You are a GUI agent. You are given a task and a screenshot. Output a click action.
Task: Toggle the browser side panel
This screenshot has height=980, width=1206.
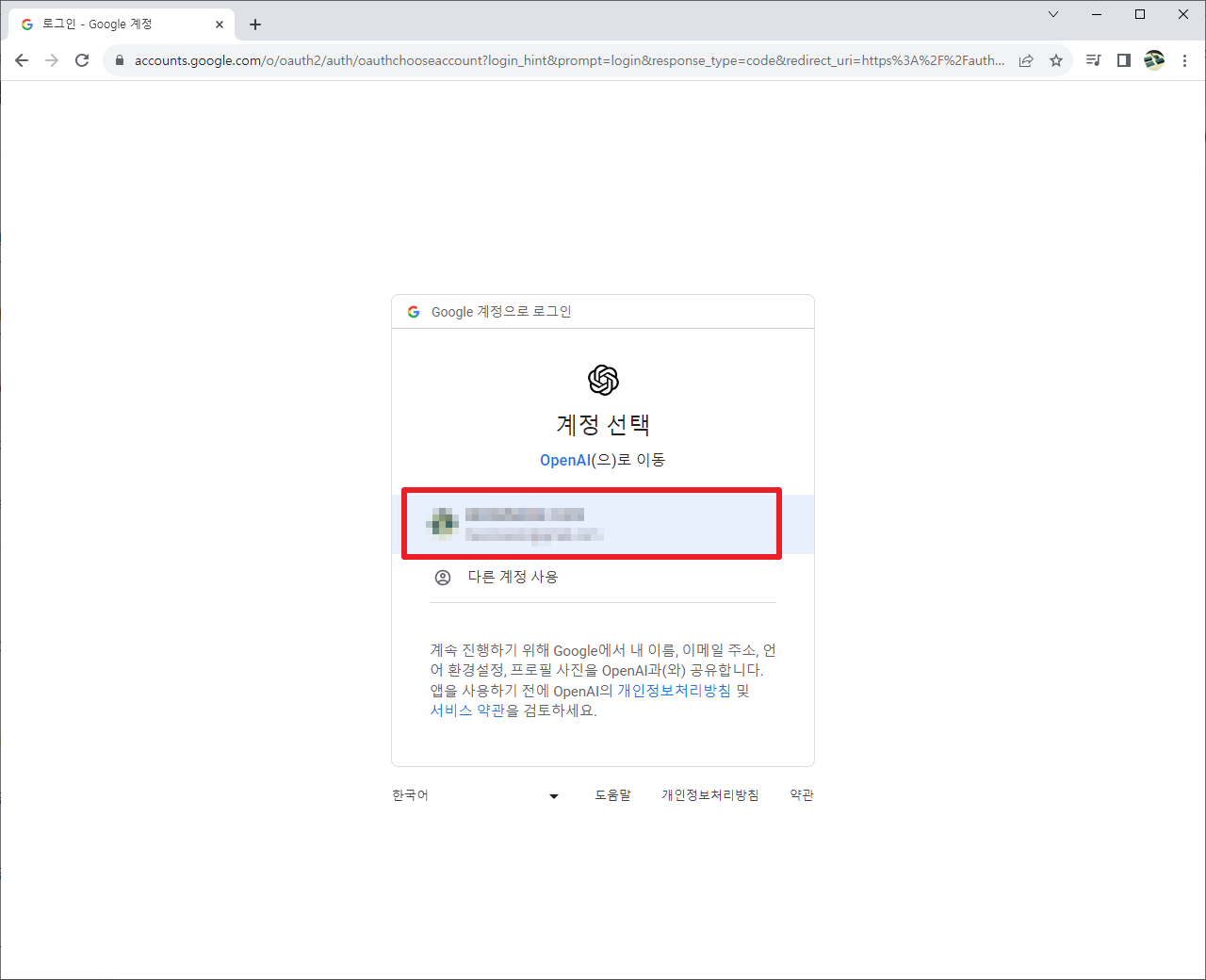coord(1123,60)
